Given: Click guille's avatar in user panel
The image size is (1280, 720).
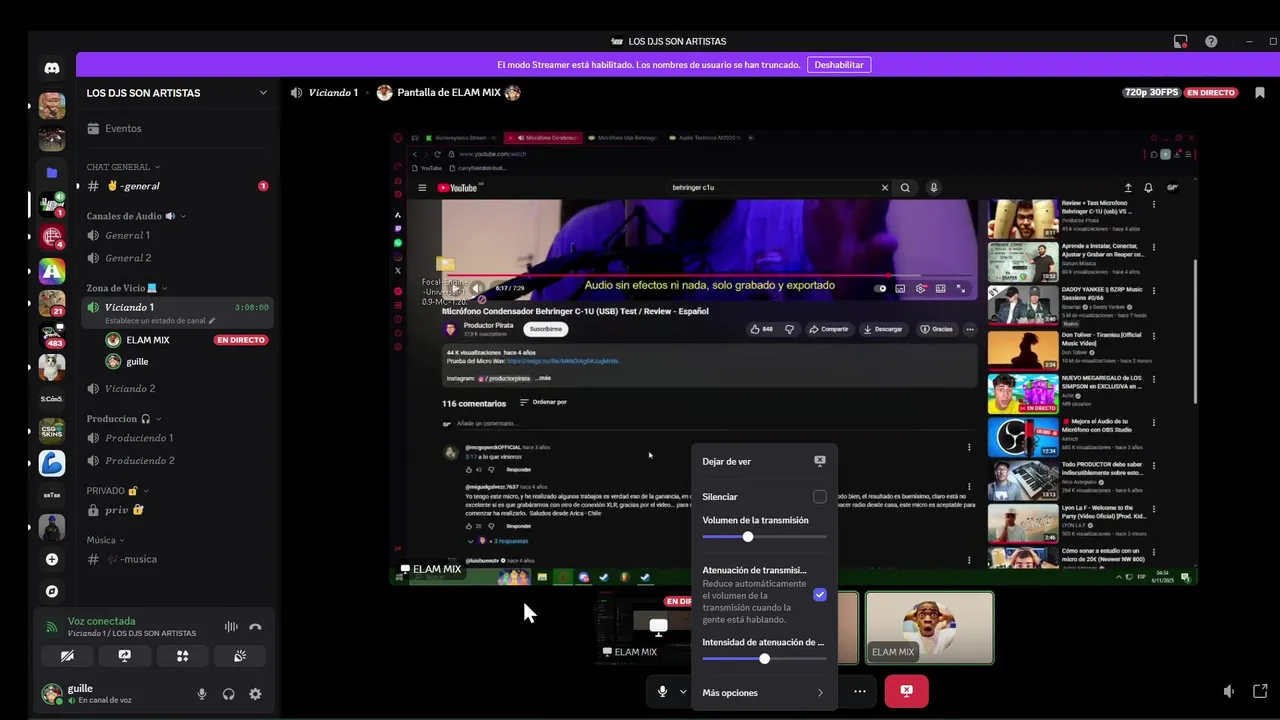Looking at the screenshot, I should [x=51, y=694].
